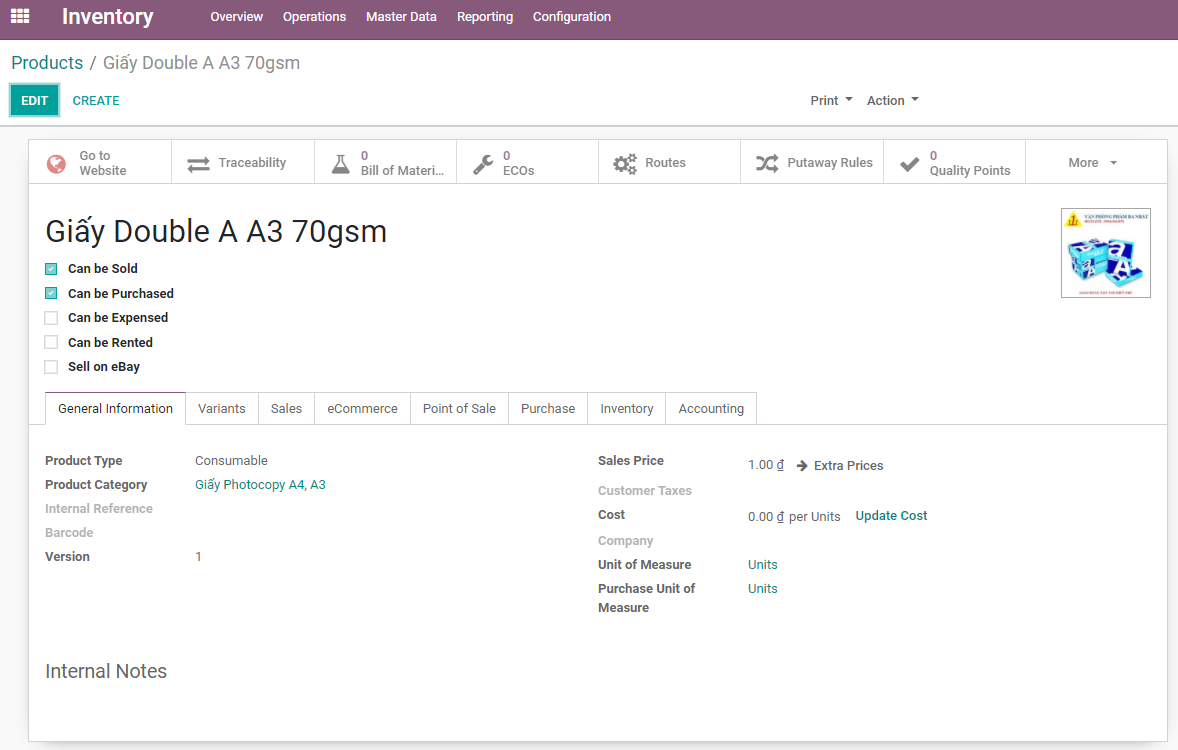Image resolution: width=1178 pixels, height=750 pixels.
Task: Click the Traceability arrows icon
Action: tap(198, 164)
